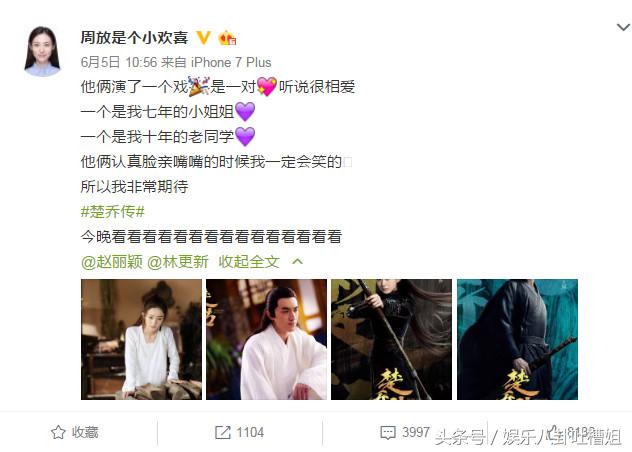
Task: Open @林更新 mention link
Action: 178,262
